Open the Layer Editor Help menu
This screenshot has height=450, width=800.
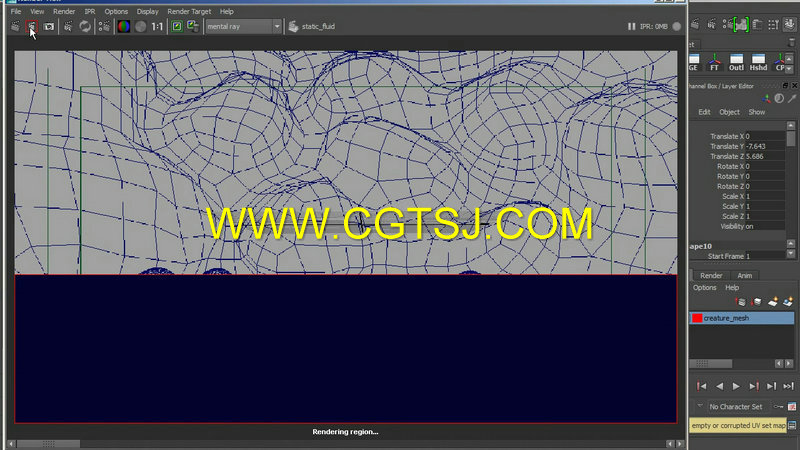732,288
